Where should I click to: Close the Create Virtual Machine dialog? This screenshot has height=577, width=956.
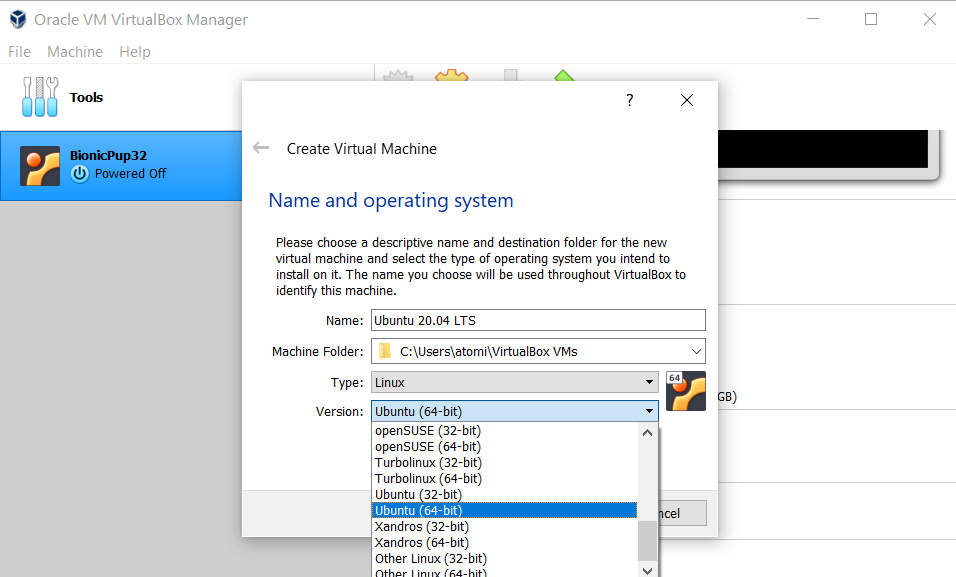tap(686, 100)
